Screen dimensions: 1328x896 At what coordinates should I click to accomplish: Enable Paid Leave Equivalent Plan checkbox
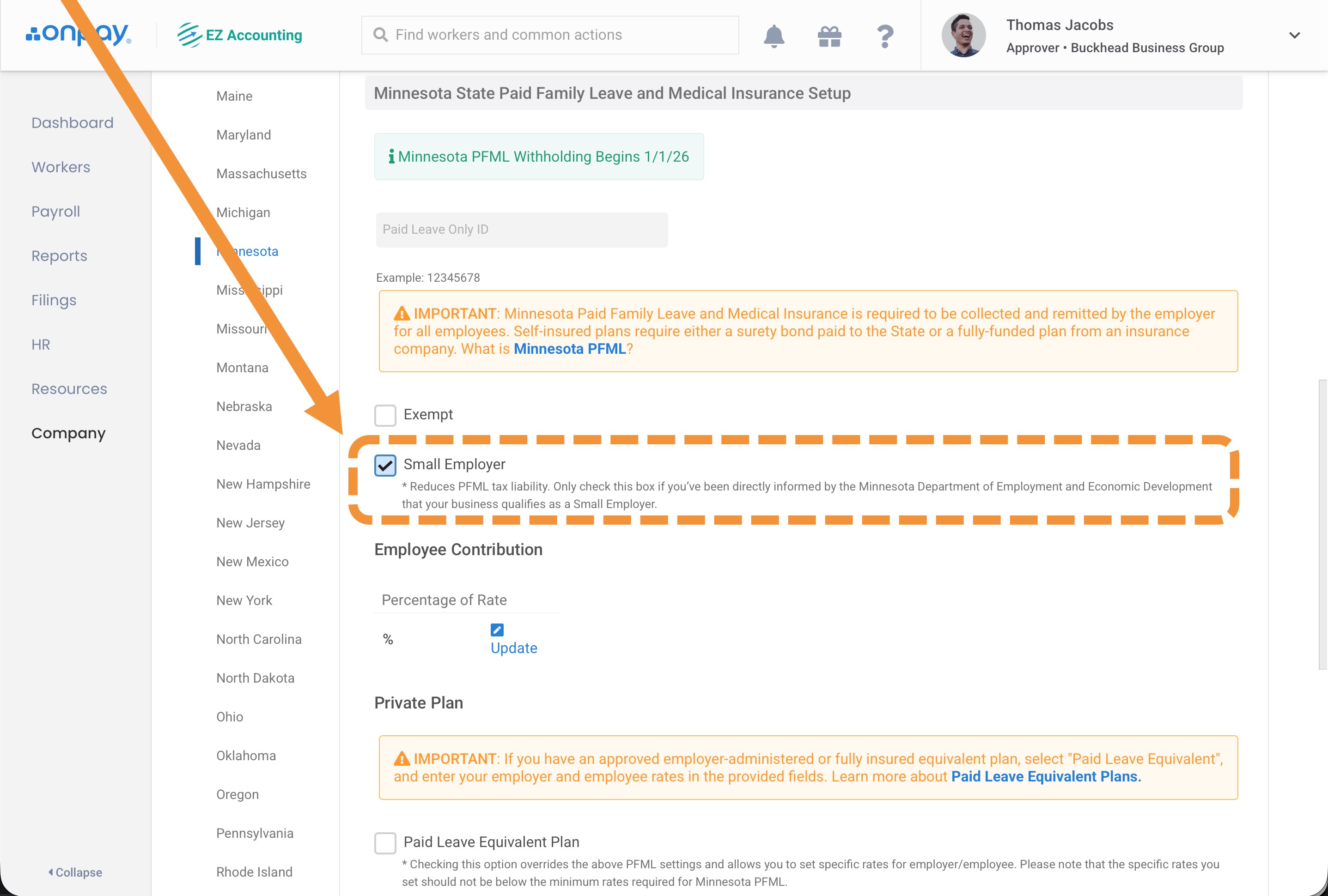(385, 843)
